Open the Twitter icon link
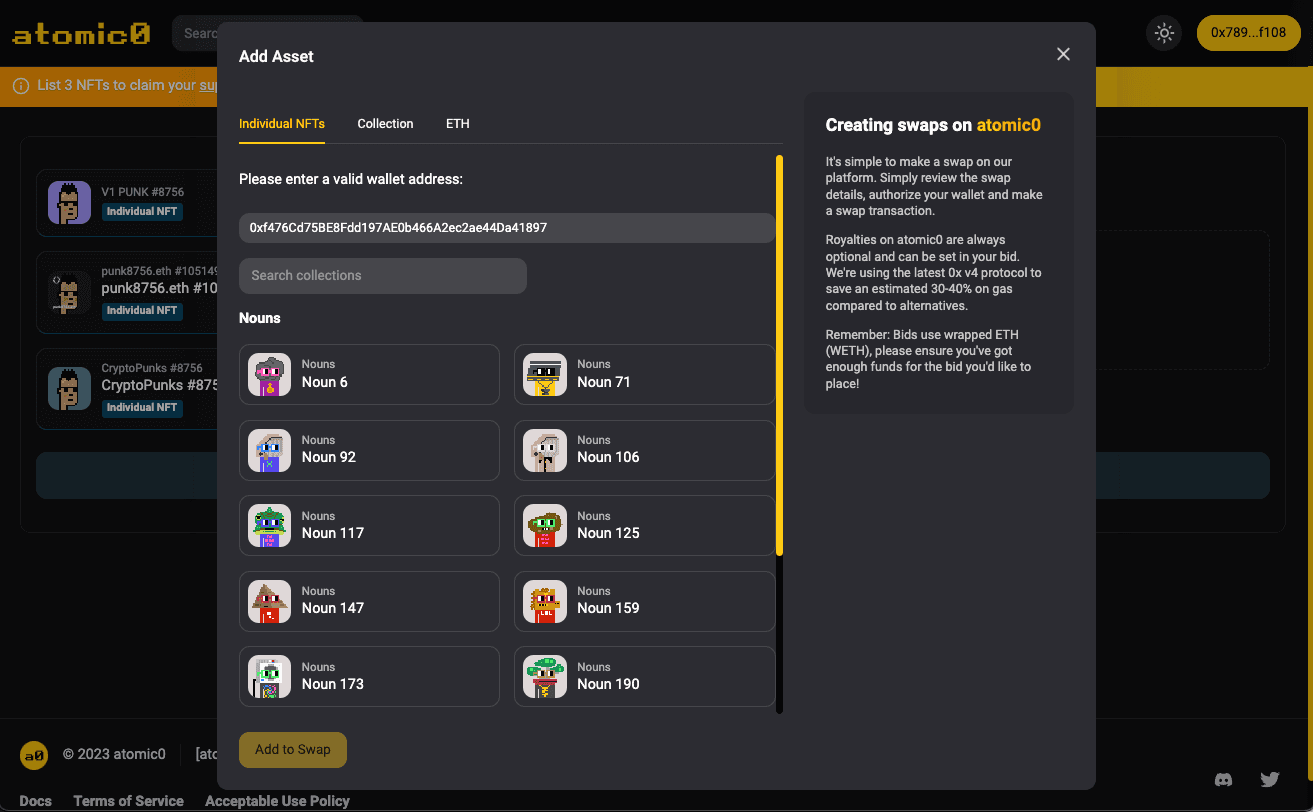The height and width of the screenshot is (812, 1313). (x=1270, y=779)
